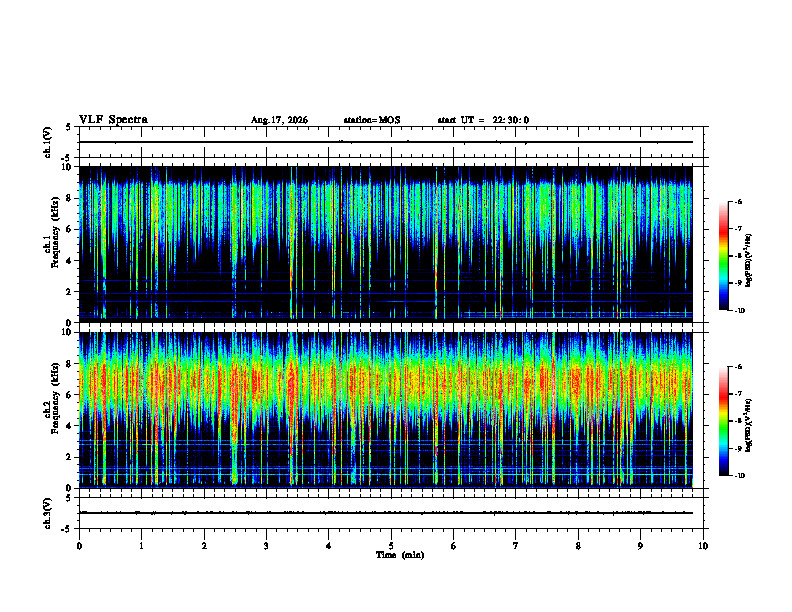Select the date text "Aug.17, 2026"
This screenshot has width=792, height=612.
(x=279, y=120)
